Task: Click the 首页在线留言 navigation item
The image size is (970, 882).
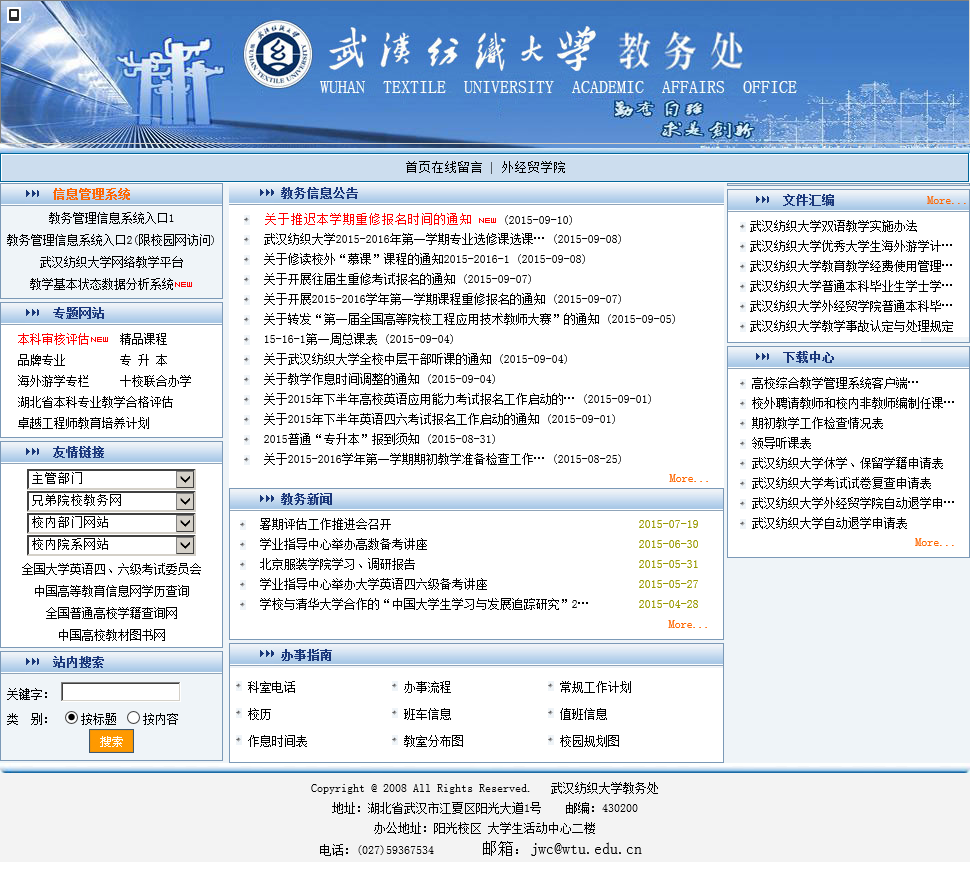Action: (x=444, y=167)
